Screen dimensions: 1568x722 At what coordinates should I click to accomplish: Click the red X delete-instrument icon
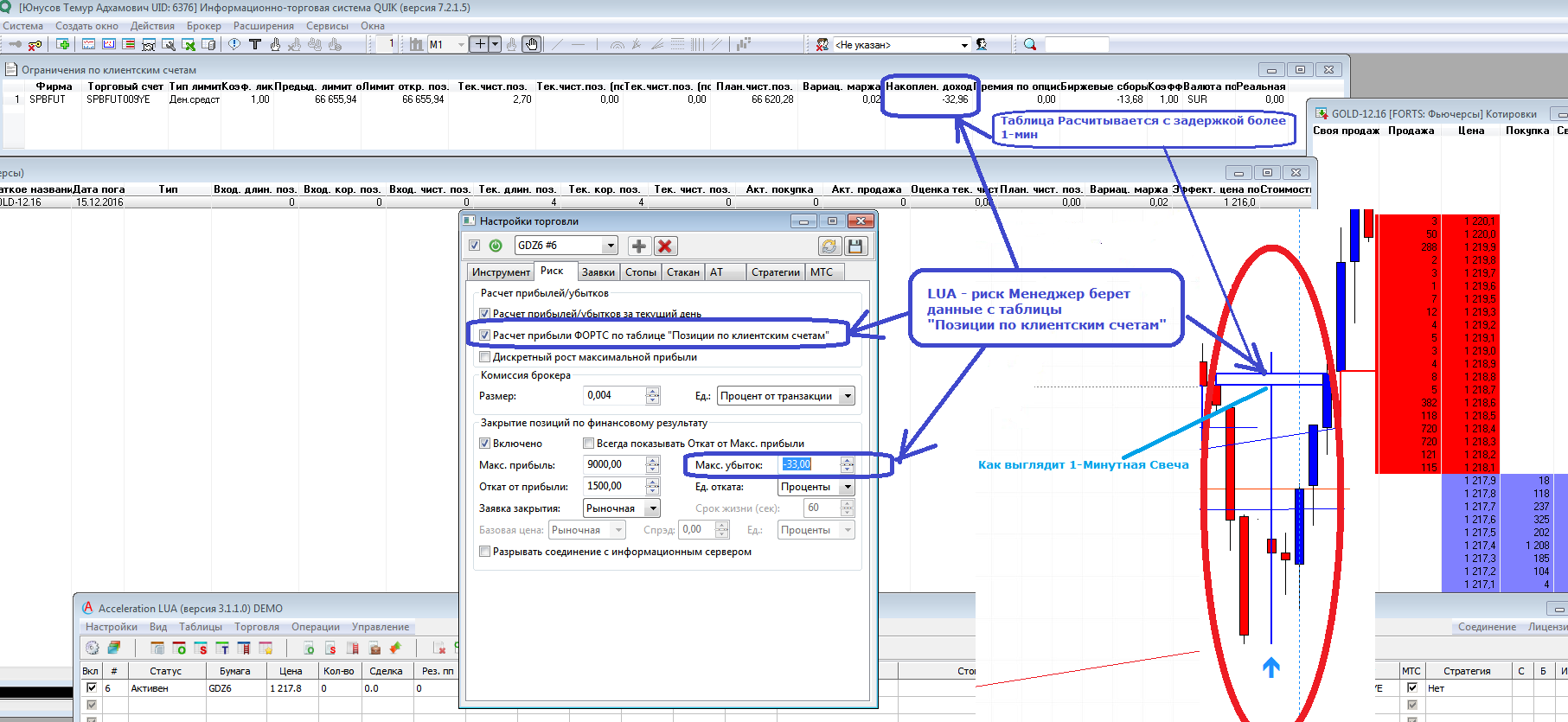pos(664,246)
